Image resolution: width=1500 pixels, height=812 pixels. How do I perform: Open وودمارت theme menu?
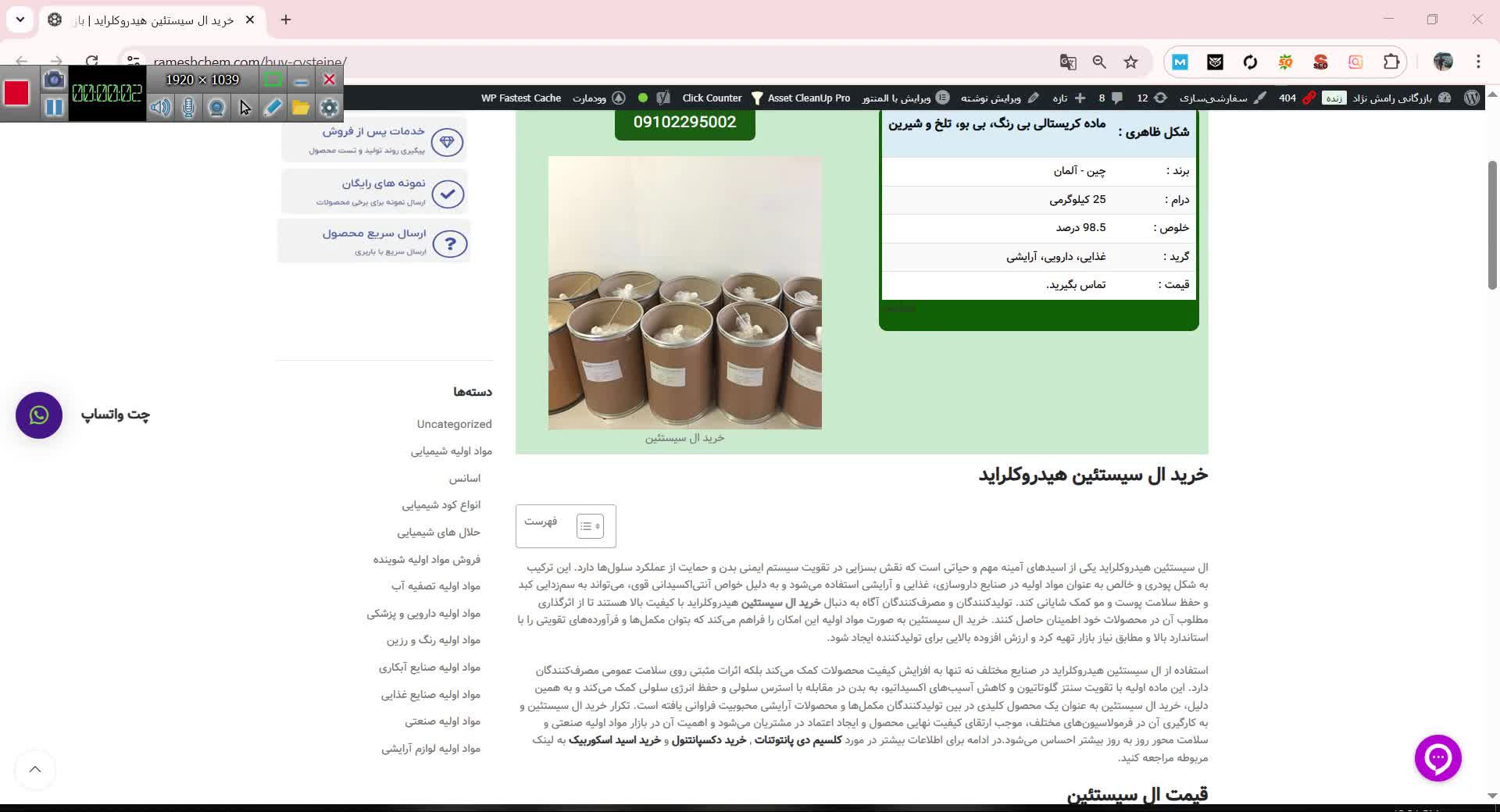point(599,98)
